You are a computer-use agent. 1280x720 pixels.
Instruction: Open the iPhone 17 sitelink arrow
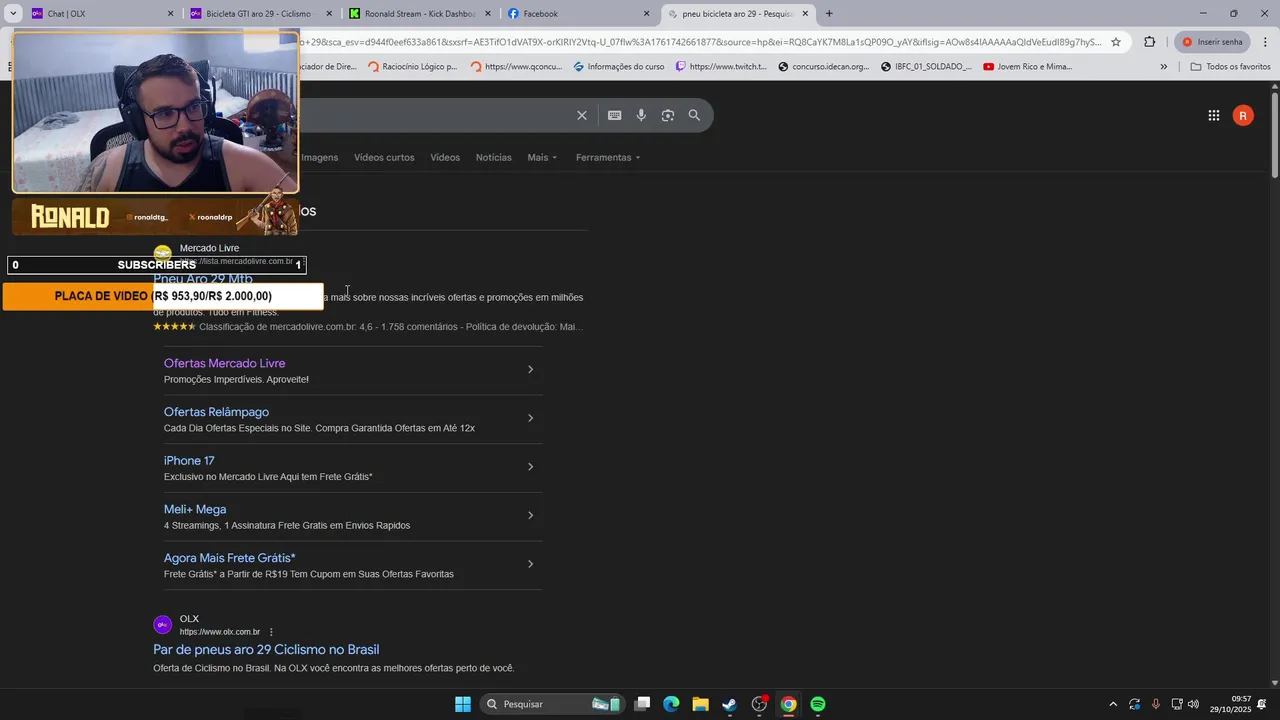click(530, 467)
